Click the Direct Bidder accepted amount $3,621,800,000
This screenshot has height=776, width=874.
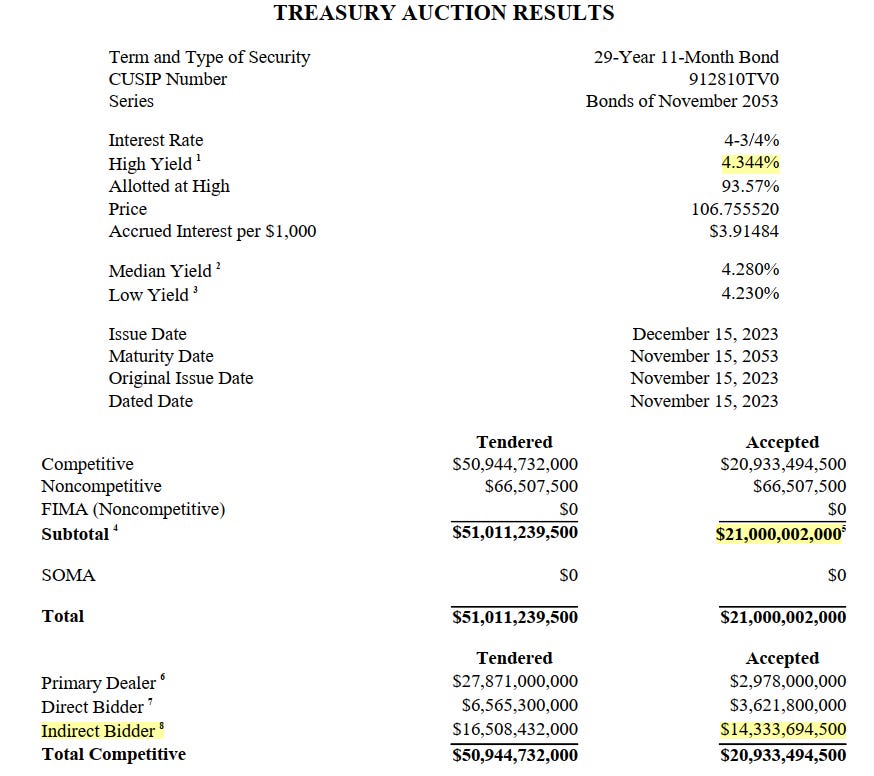pos(782,706)
